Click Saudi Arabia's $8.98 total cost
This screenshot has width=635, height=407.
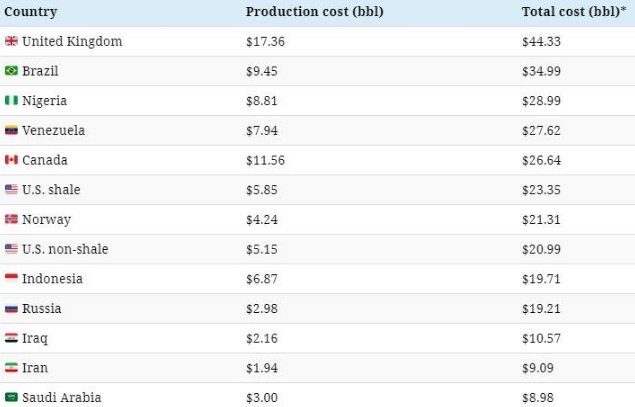click(539, 398)
